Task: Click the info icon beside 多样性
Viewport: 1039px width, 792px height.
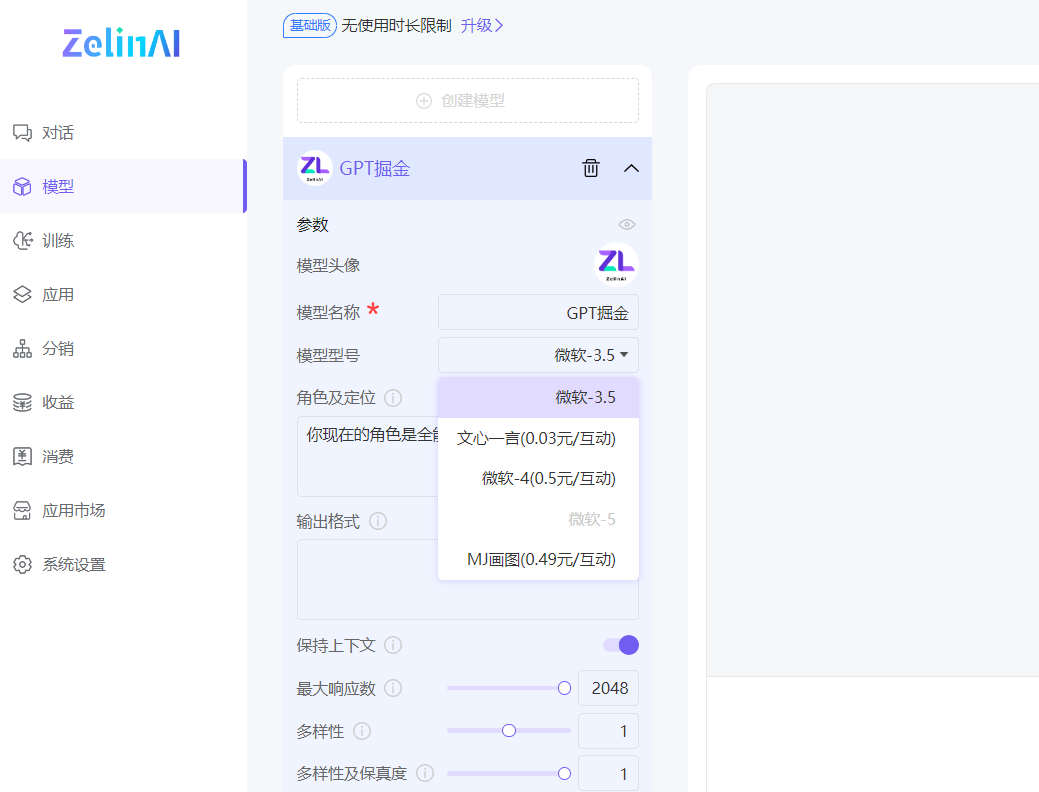Action: pyautogui.click(x=362, y=731)
